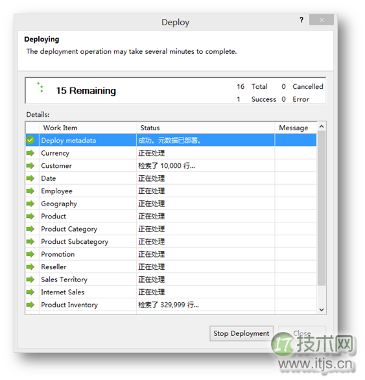Select the Date work item
Viewport: 365px width, 380px height.
[x=171, y=178]
